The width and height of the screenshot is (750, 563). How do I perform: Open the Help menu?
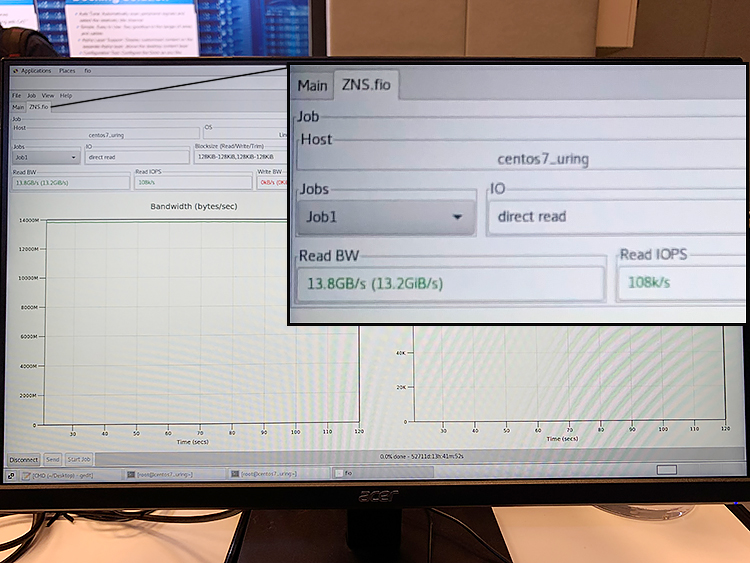pyautogui.click(x=66, y=95)
